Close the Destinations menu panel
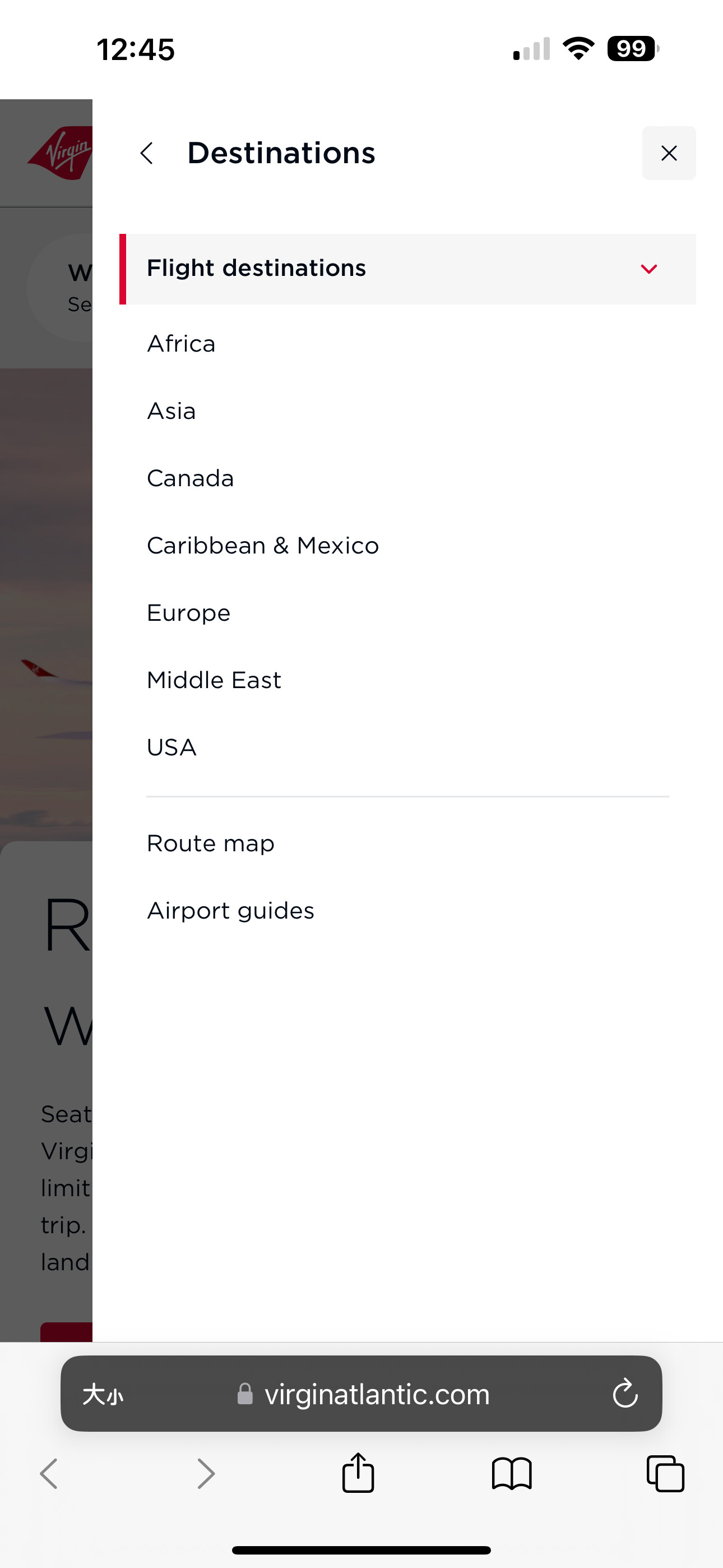723x1568 pixels. click(669, 153)
